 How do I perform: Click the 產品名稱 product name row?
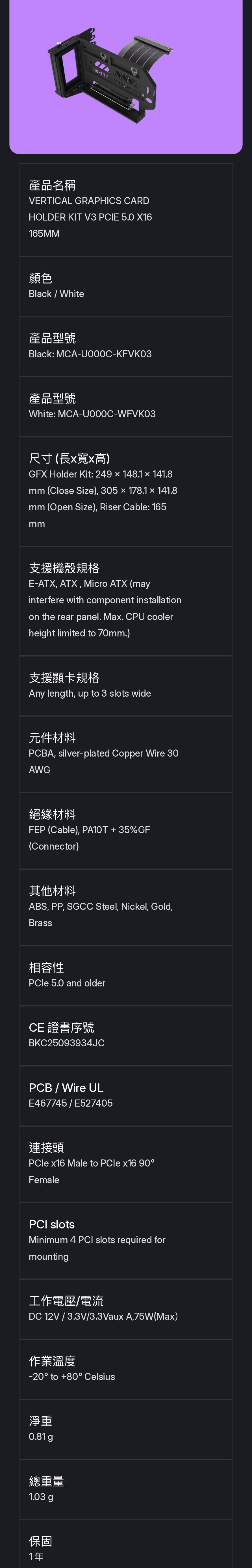pos(125,210)
